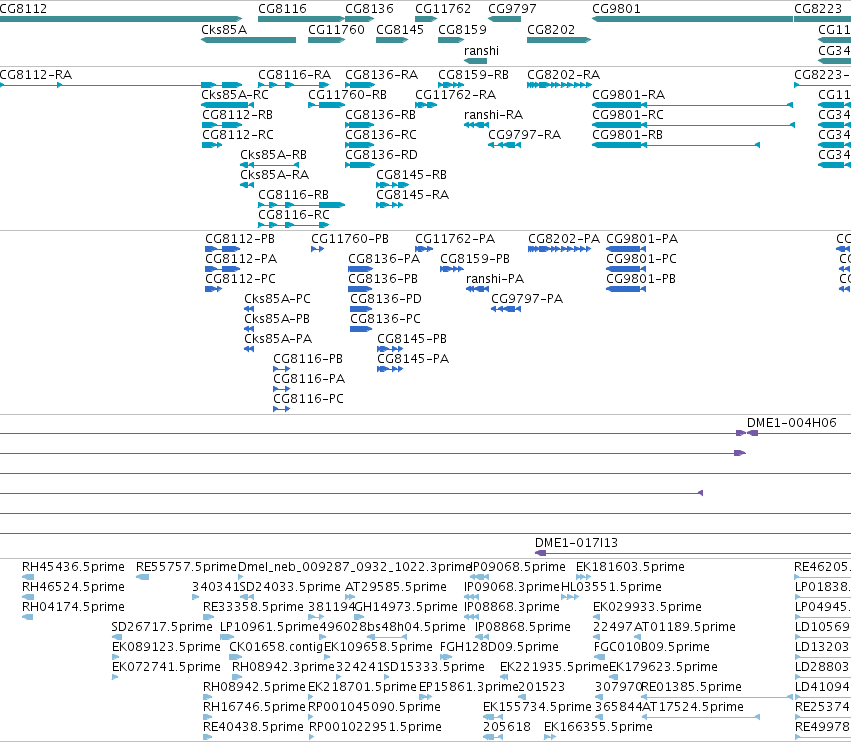851x742 pixels.
Task: Select the ranshi gene label
Action: pyautogui.click(x=481, y=50)
